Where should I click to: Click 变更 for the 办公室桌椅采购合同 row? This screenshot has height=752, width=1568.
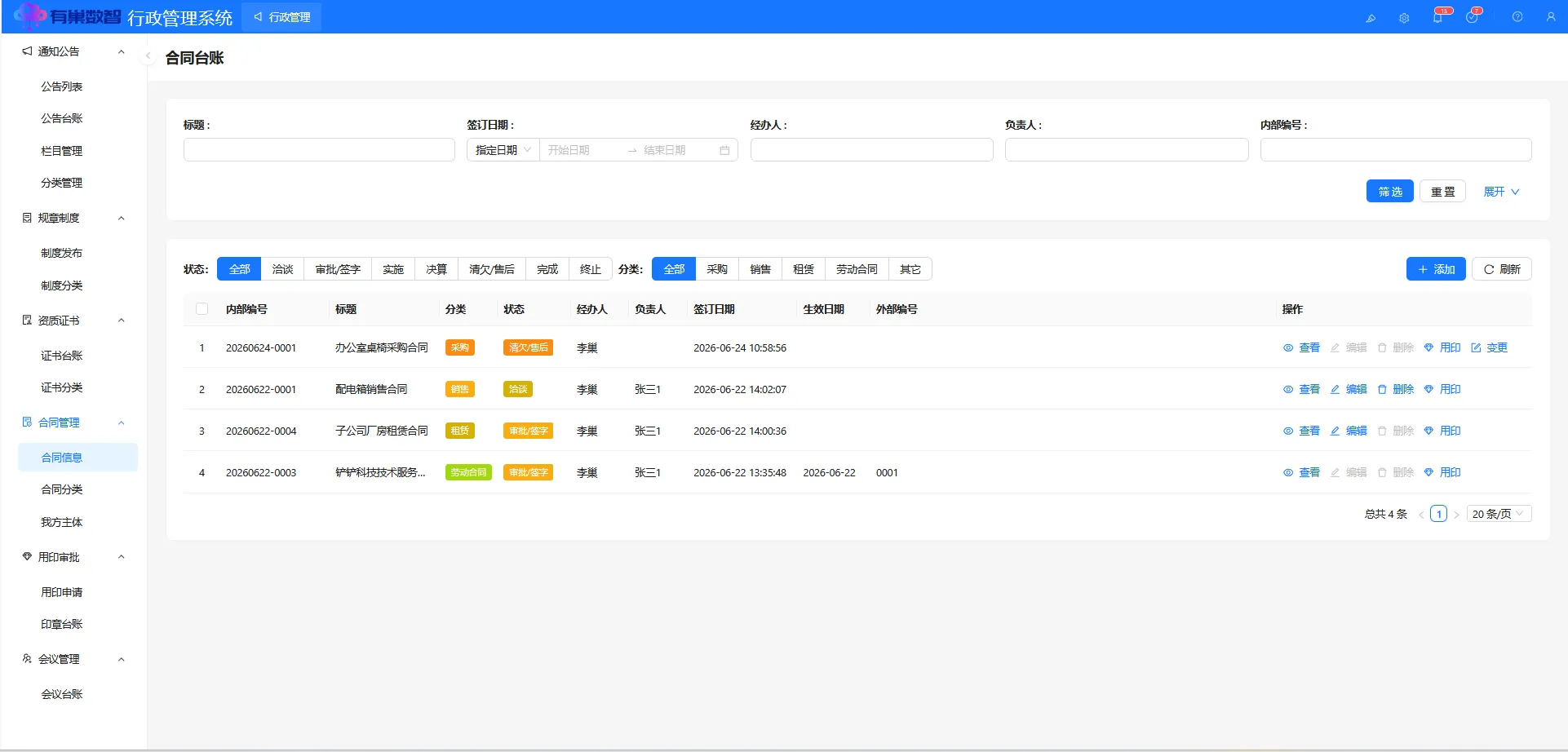click(1489, 347)
